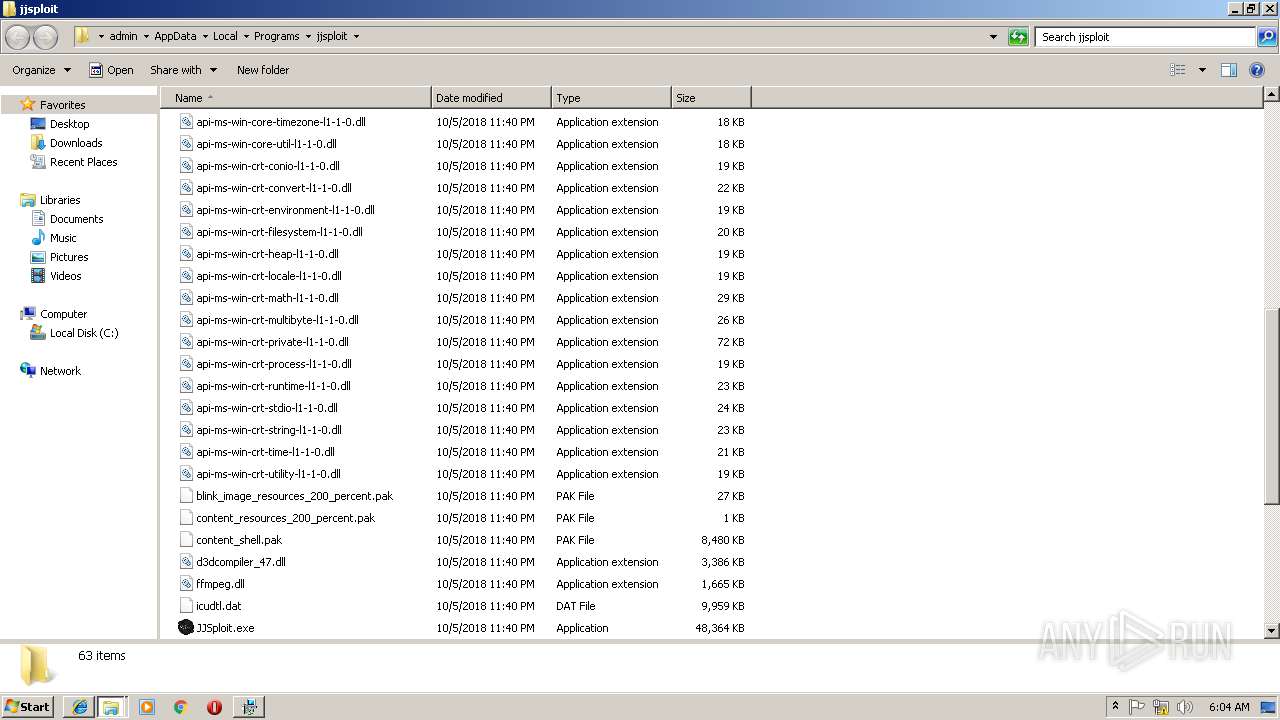
Task: Open the Organize dropdown menu
Action: click(x=41, y=70)
